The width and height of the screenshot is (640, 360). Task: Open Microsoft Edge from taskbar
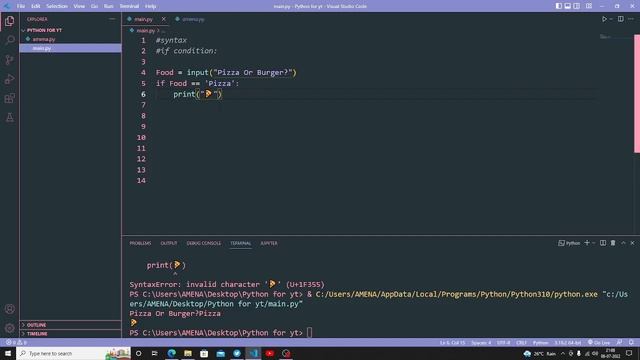tap(171, 353)
